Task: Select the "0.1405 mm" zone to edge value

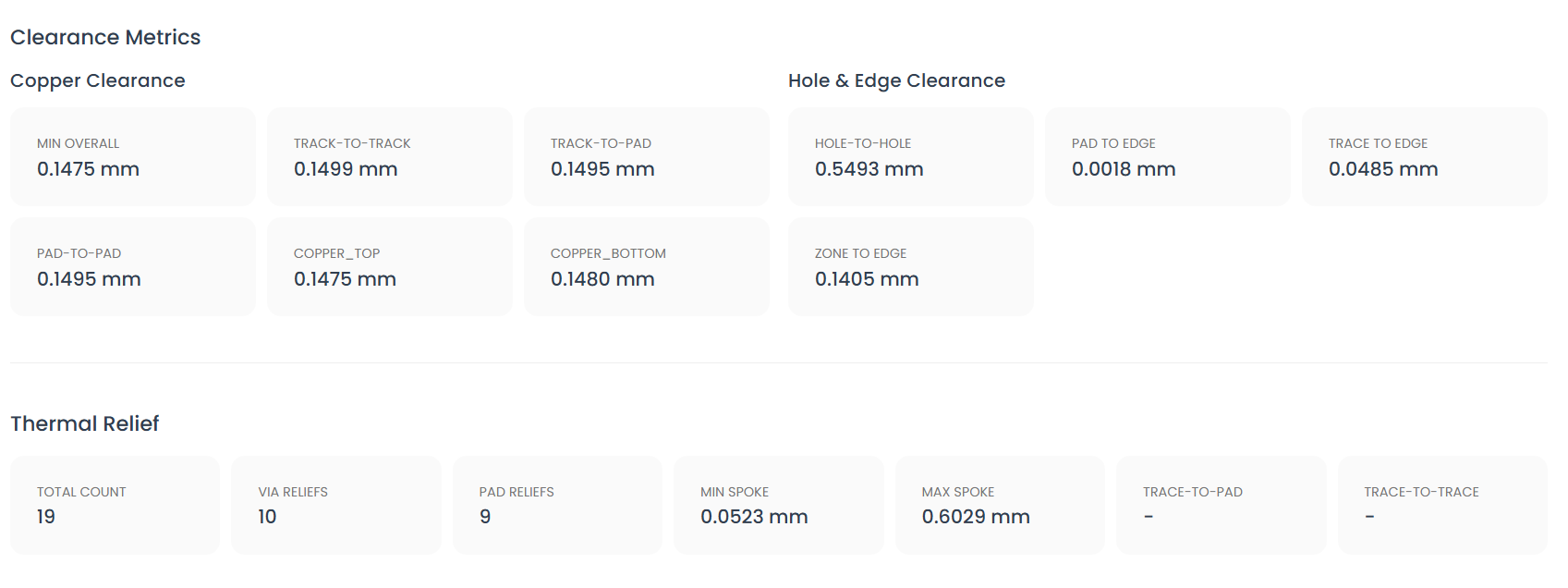Action: coord(867,279)
